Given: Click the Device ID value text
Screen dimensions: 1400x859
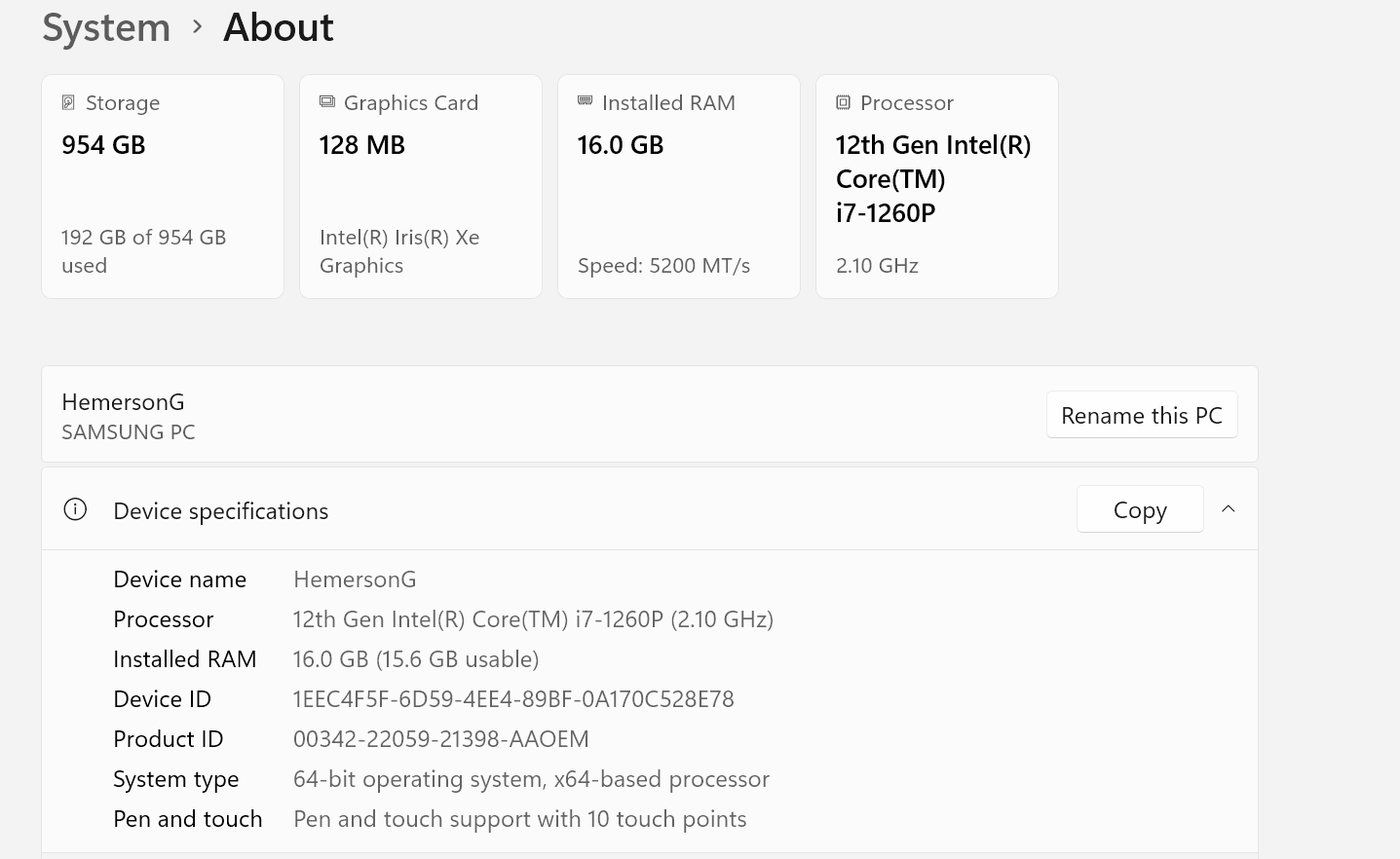Looking at the screenshot, I should (x=513, y=699).
